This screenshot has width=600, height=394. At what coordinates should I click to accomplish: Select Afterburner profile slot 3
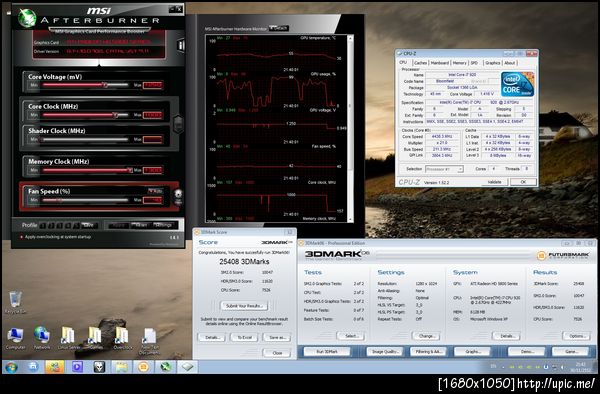tap(59, 225)
